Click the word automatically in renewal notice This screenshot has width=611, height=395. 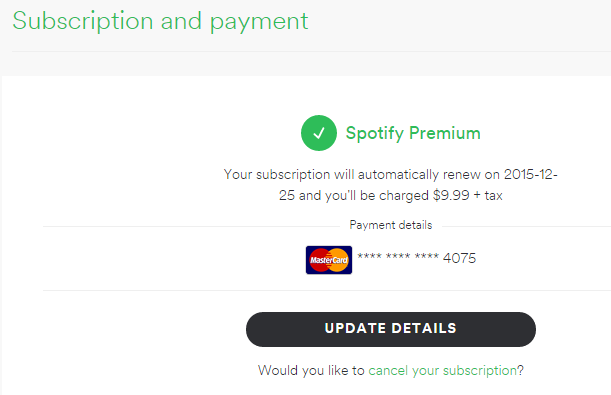pyautogui.click(x=398, y=175)
